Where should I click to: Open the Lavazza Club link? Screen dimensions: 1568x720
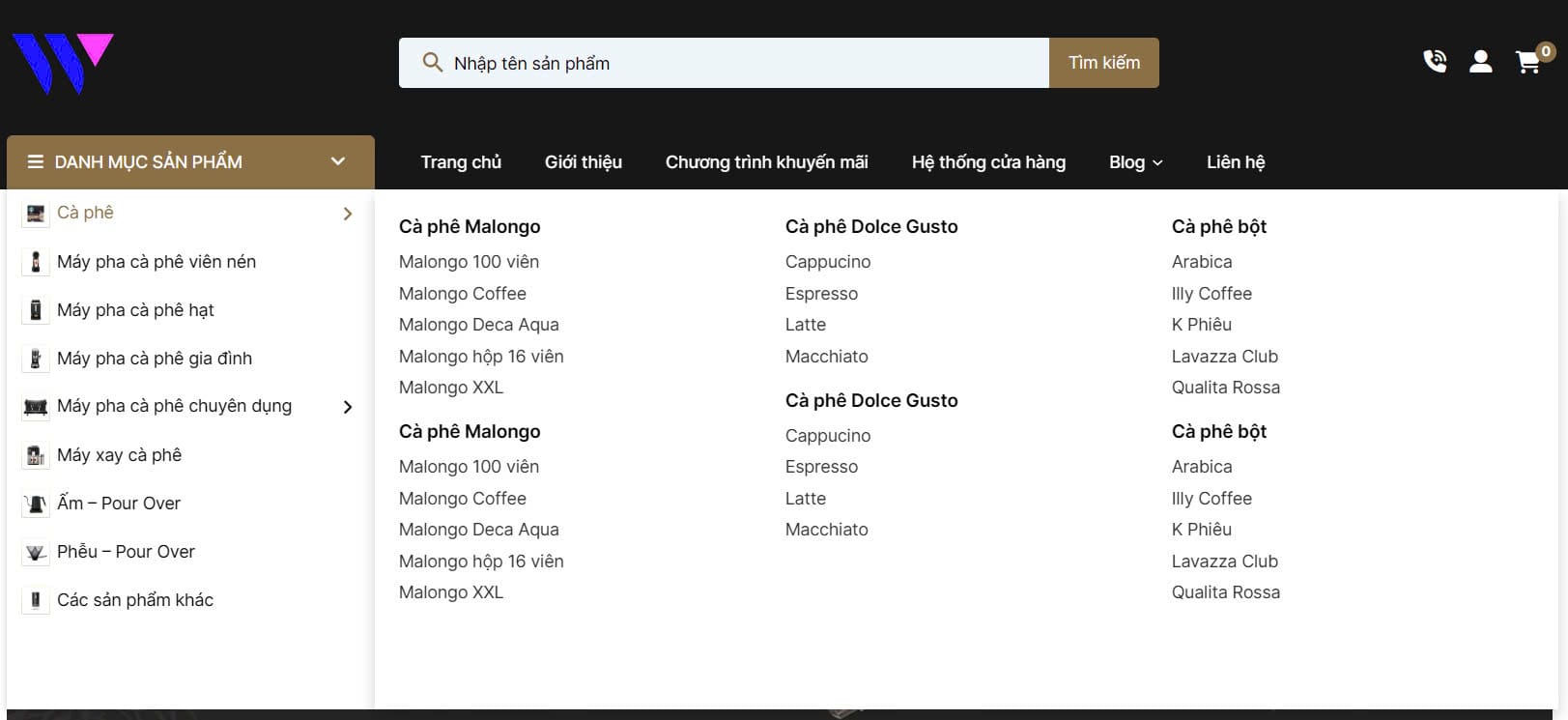point(1224,357)
